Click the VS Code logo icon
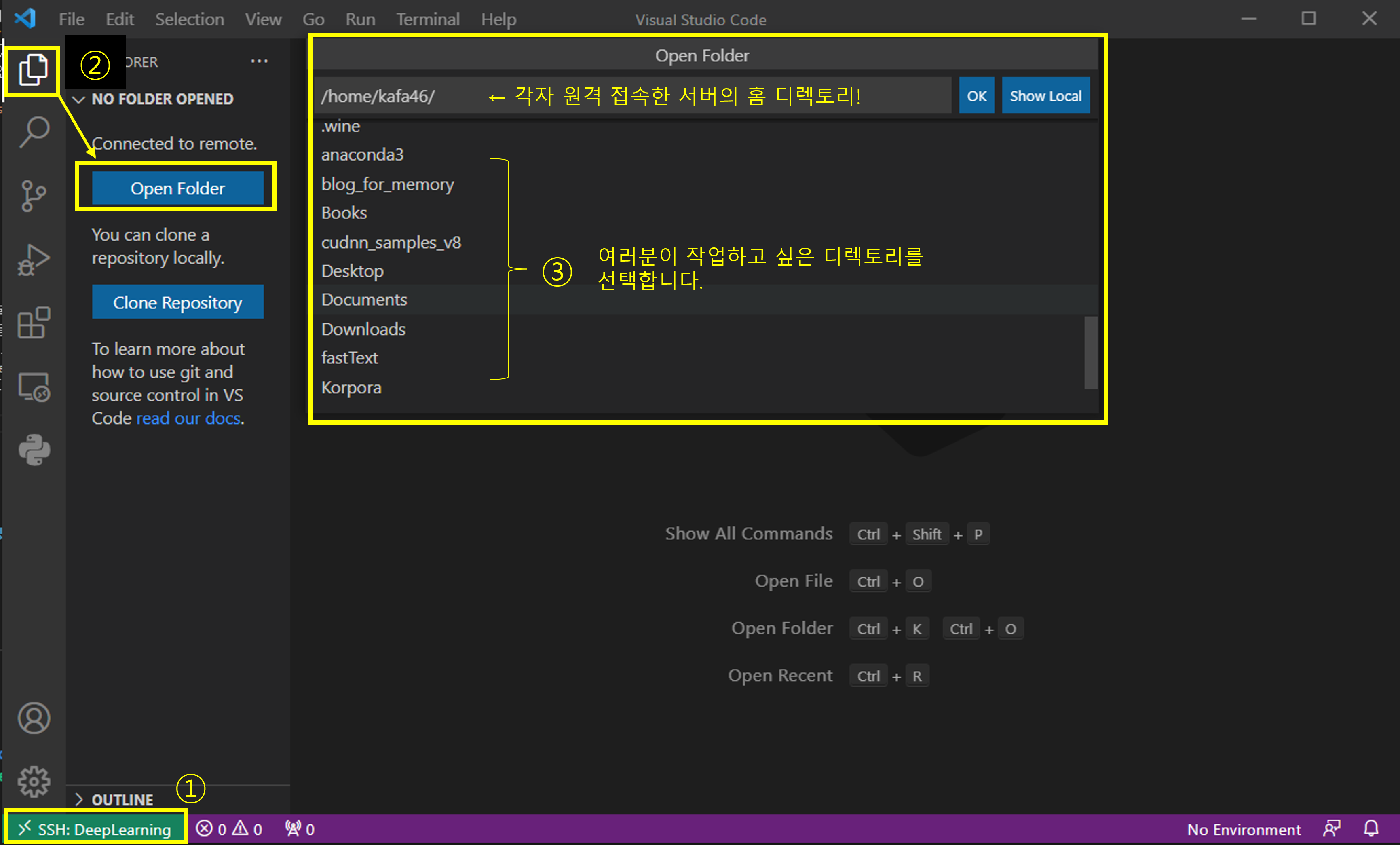This screenshot has width=1400, height=845. click(25, 19)
